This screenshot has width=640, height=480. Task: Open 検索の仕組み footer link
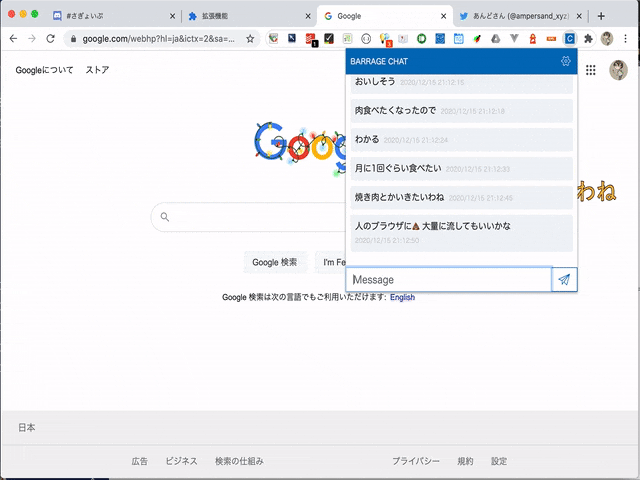coord(239,461)
